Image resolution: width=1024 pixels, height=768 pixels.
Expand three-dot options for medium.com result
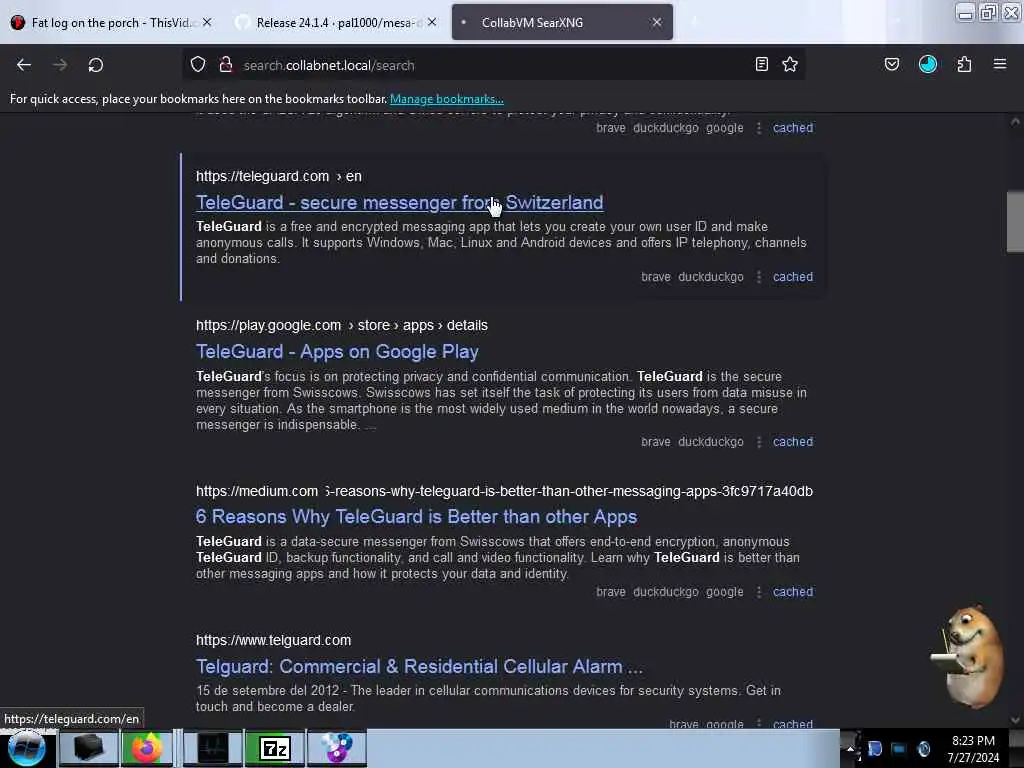point(758,592)
